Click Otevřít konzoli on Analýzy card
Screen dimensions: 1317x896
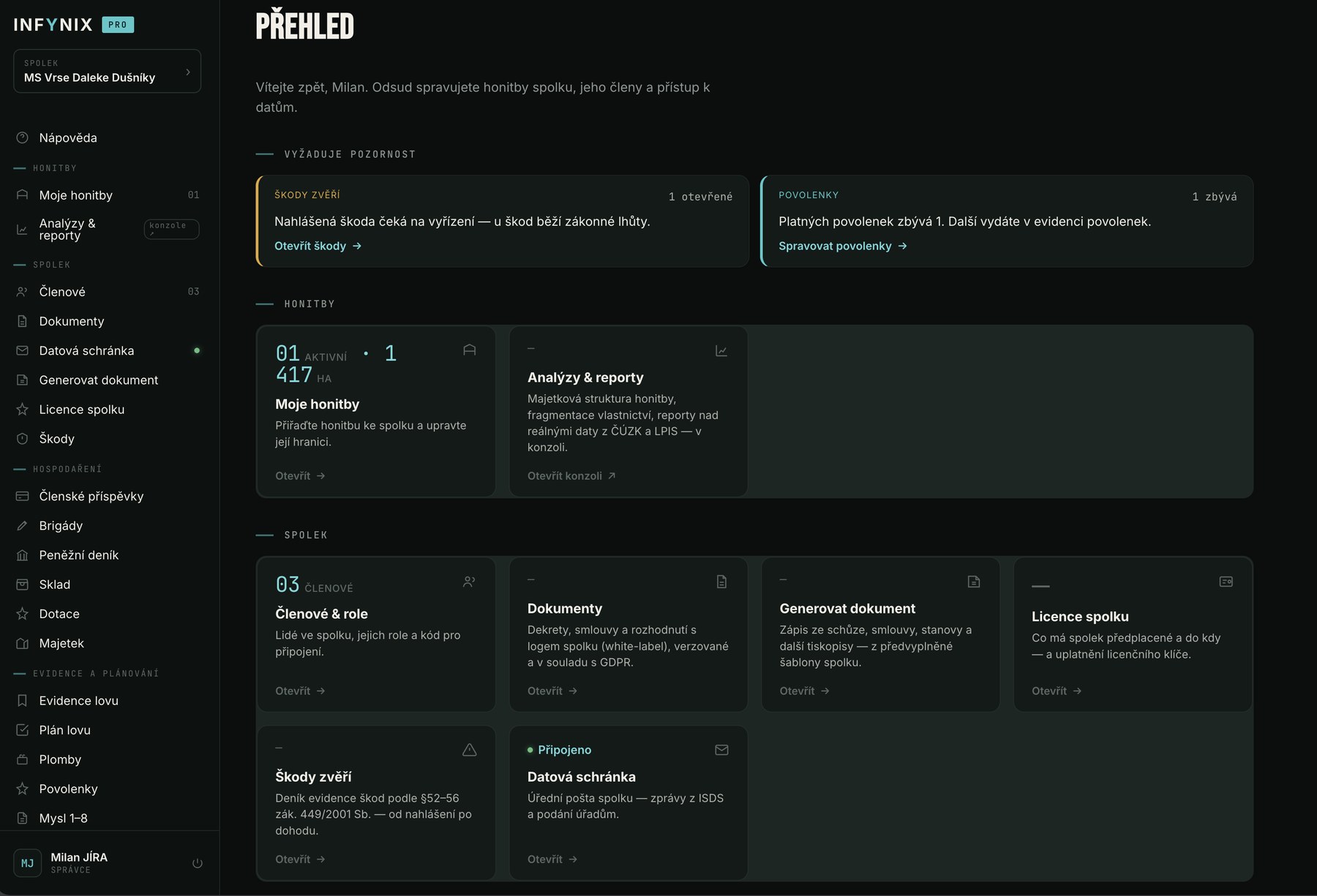pyautogui.click(x=571, y=476)
